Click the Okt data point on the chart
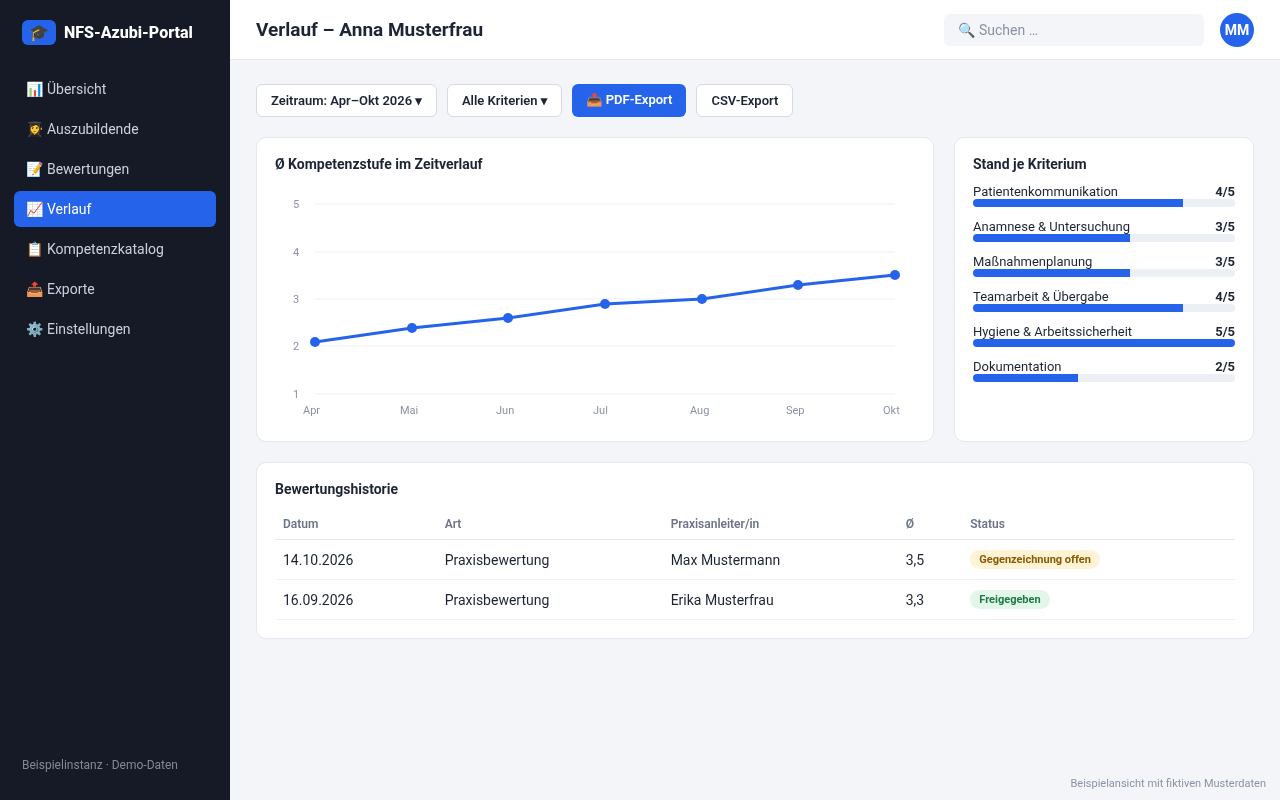Image resolution: width=1280 pixels, height=800 pixels. [x=895, y=275]
